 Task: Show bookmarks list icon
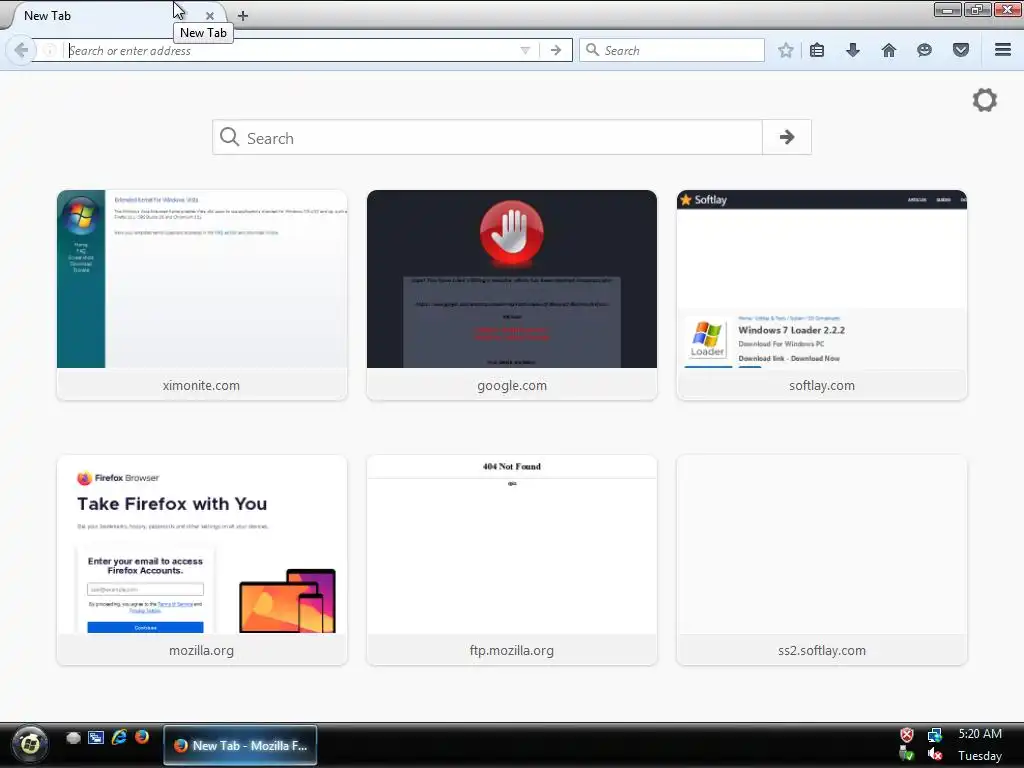coord(817,50)
